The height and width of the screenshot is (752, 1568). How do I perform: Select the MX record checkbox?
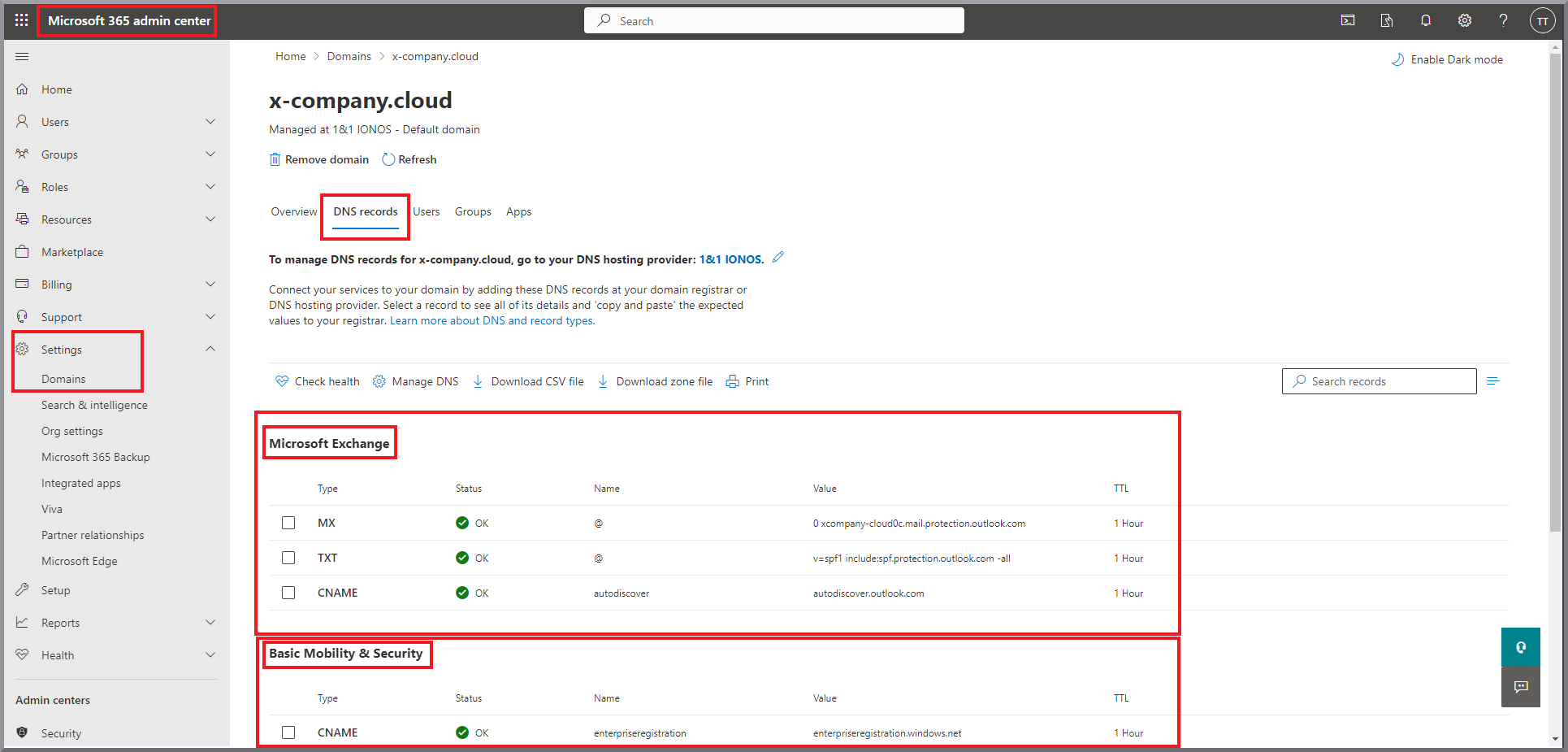pos(288,523)
